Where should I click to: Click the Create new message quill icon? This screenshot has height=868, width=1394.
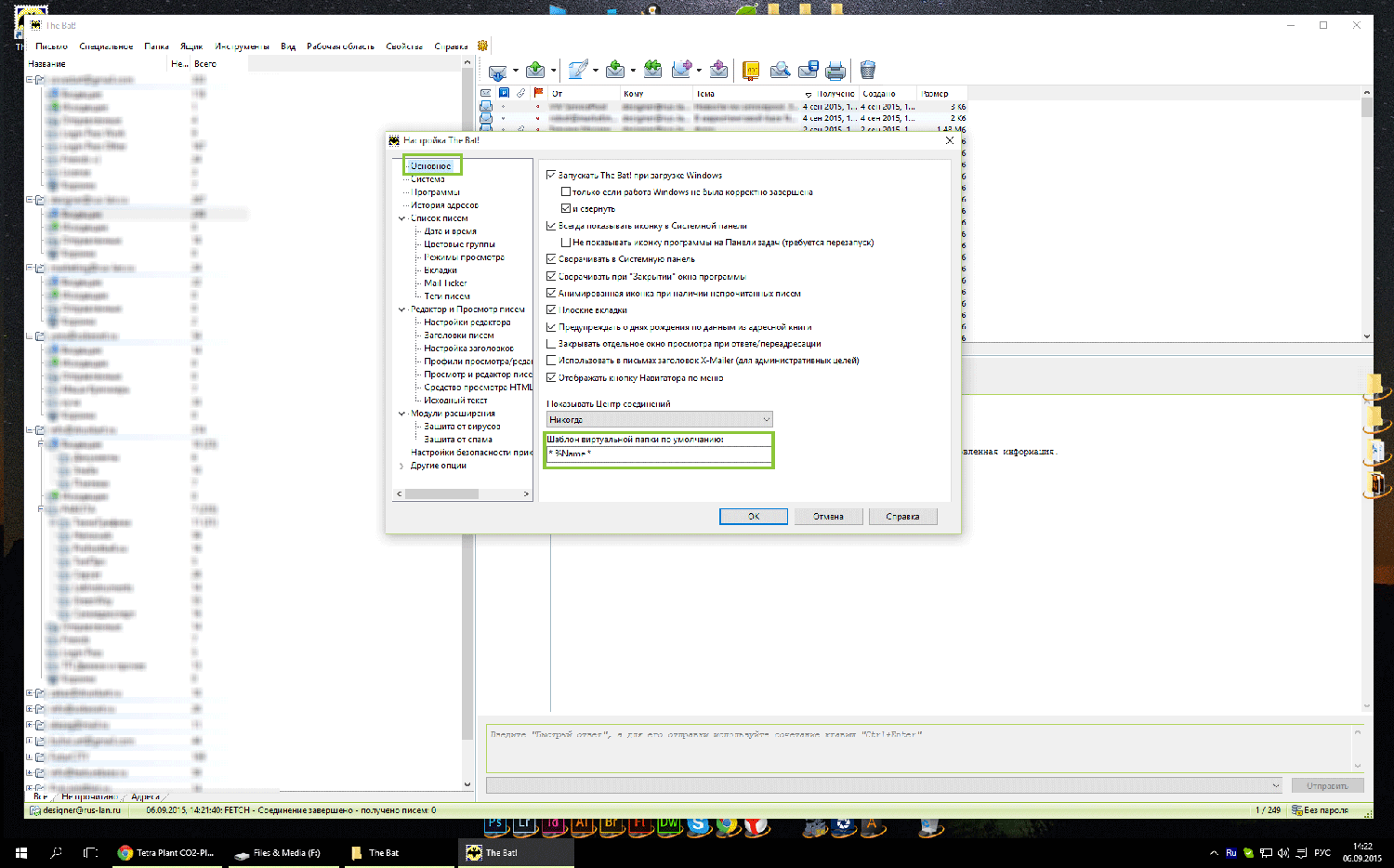[x=578, y=70]
